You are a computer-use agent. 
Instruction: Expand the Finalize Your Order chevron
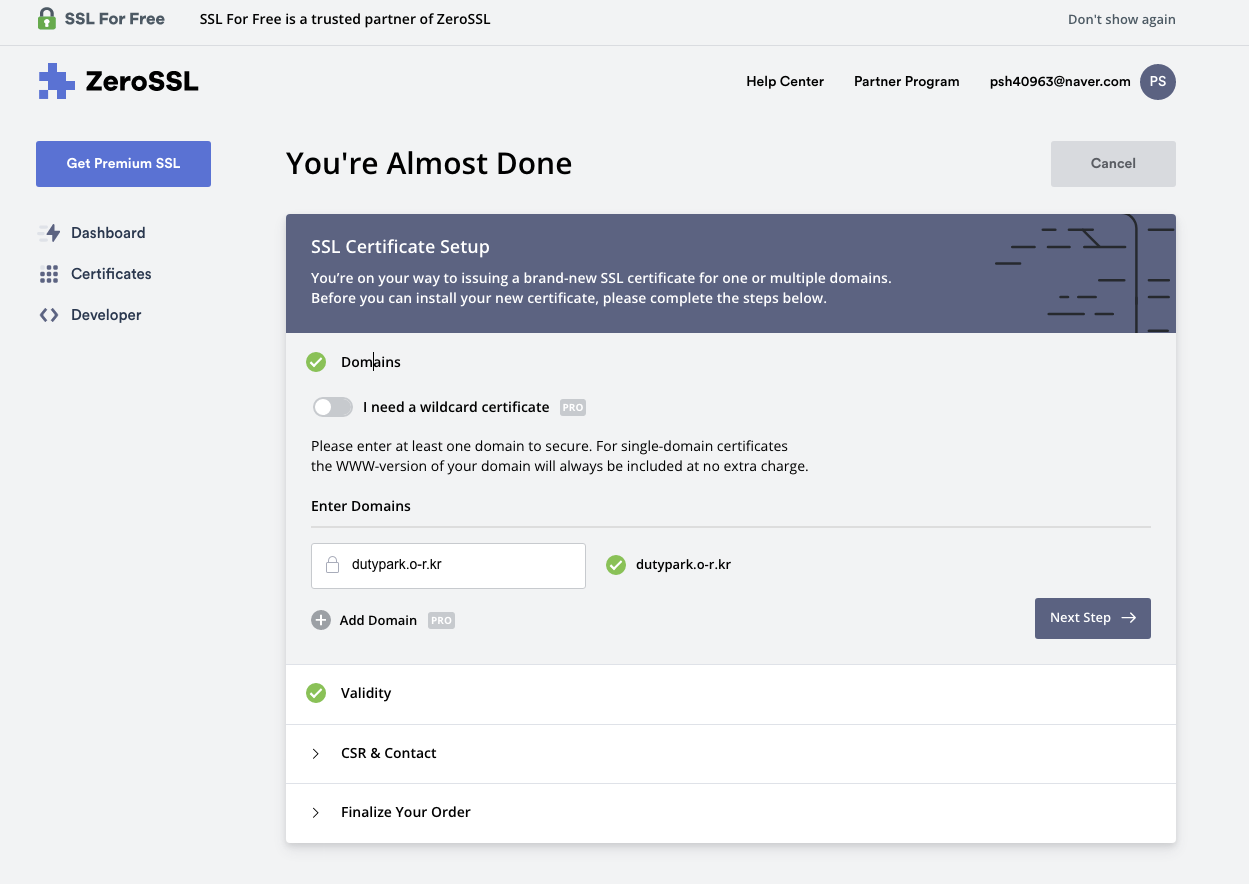pyautogui.click(x=316, y=812)
